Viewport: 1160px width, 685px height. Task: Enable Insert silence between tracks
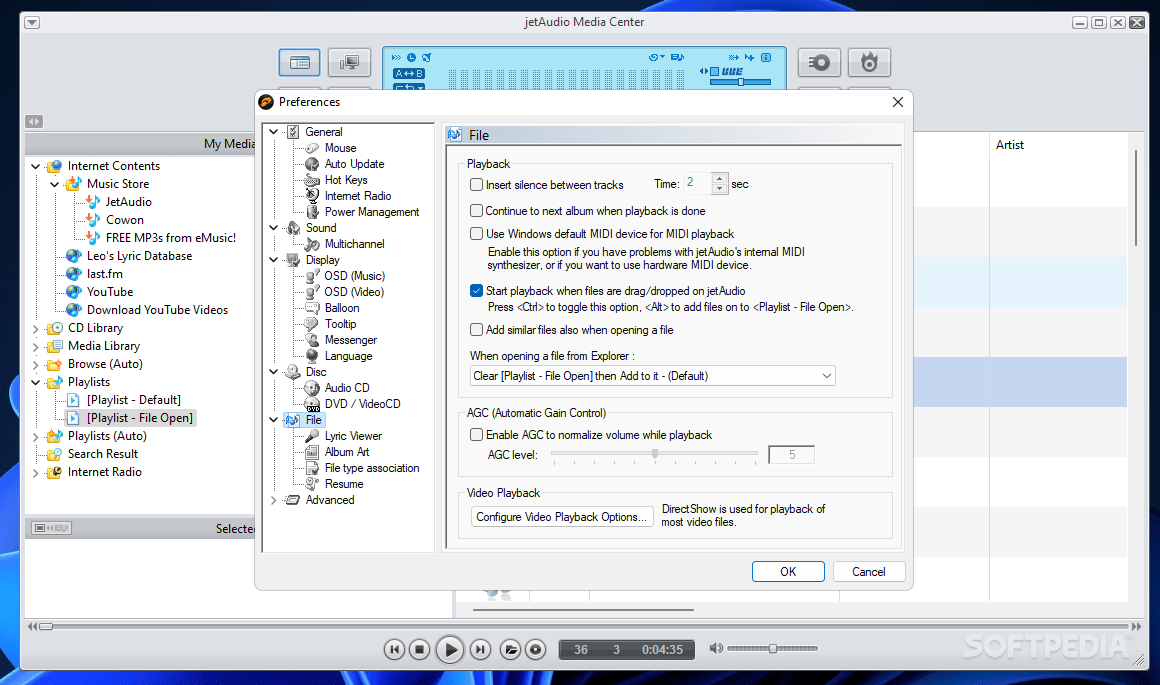pos(476,184)
